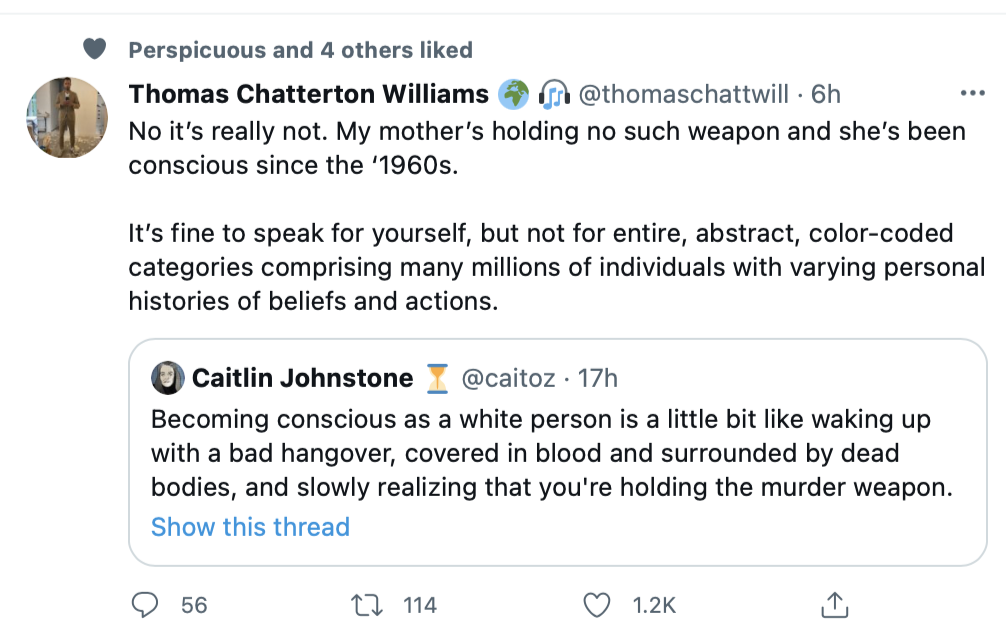
Task: Open the quoted tweet text about becoming conscious
Action: point(552,453)
